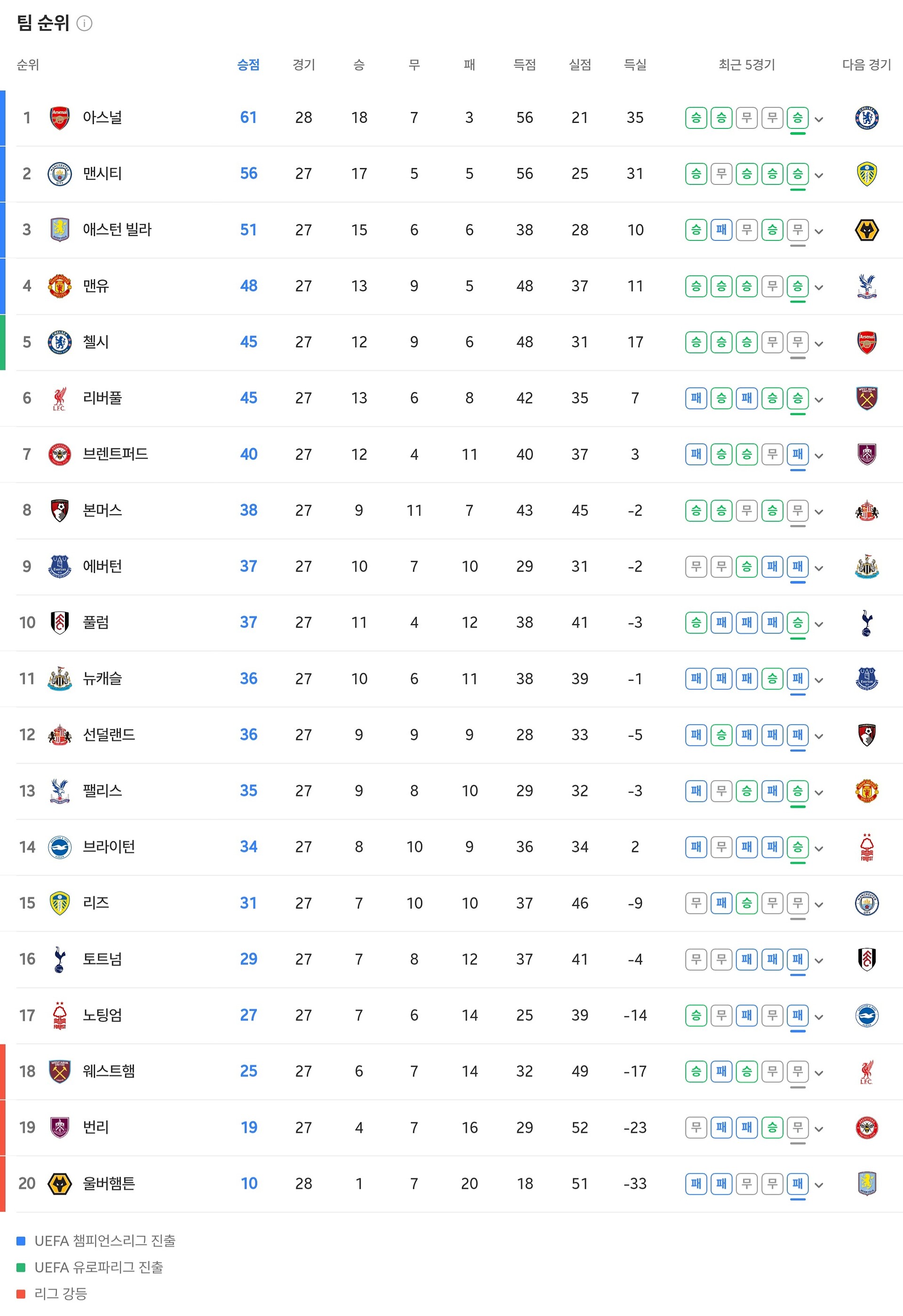Click Everton's most recent loss badge
The height and width of the screenshot is (1316, 903).
coord(797,566)
